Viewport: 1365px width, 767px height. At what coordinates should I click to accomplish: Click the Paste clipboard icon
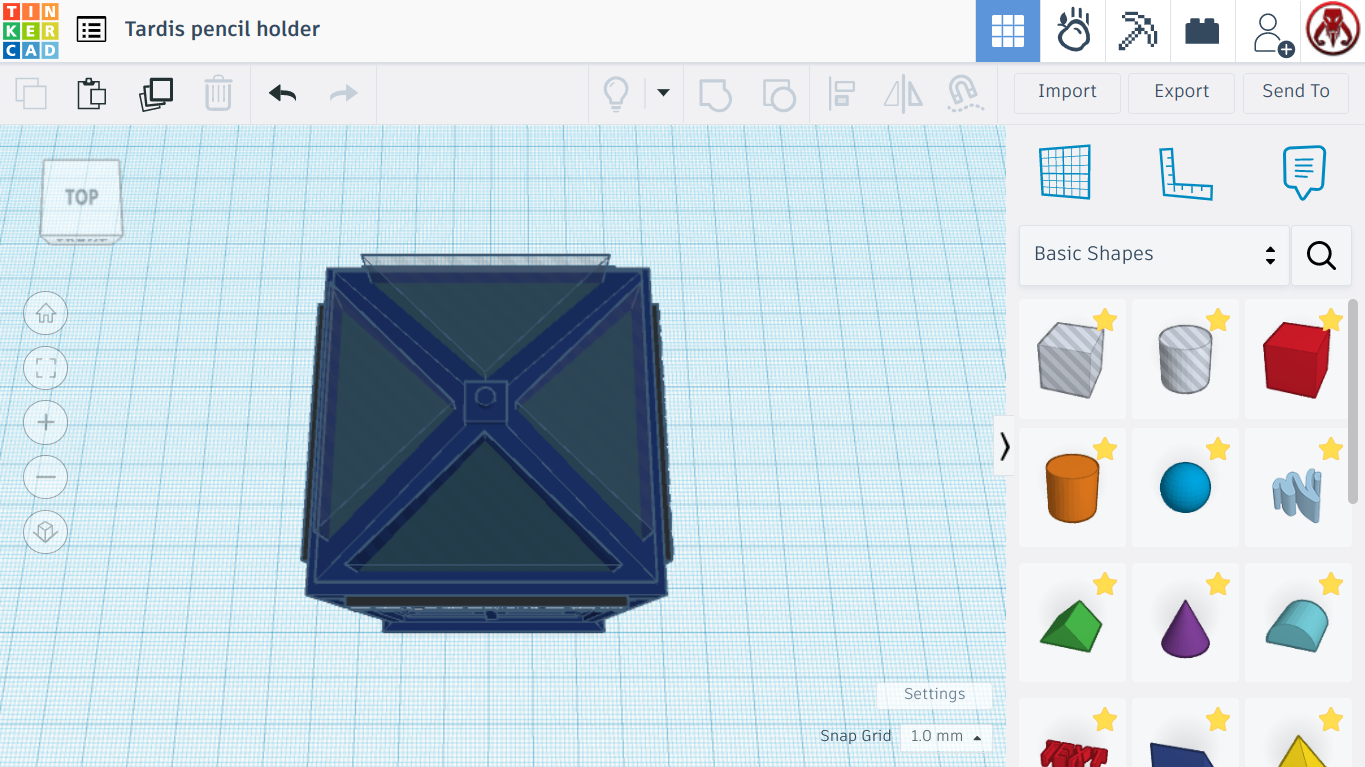(x=92, y=94)
